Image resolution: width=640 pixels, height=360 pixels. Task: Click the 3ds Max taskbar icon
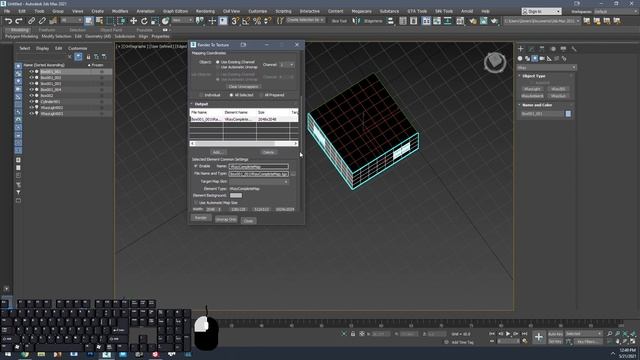[106, 355]
